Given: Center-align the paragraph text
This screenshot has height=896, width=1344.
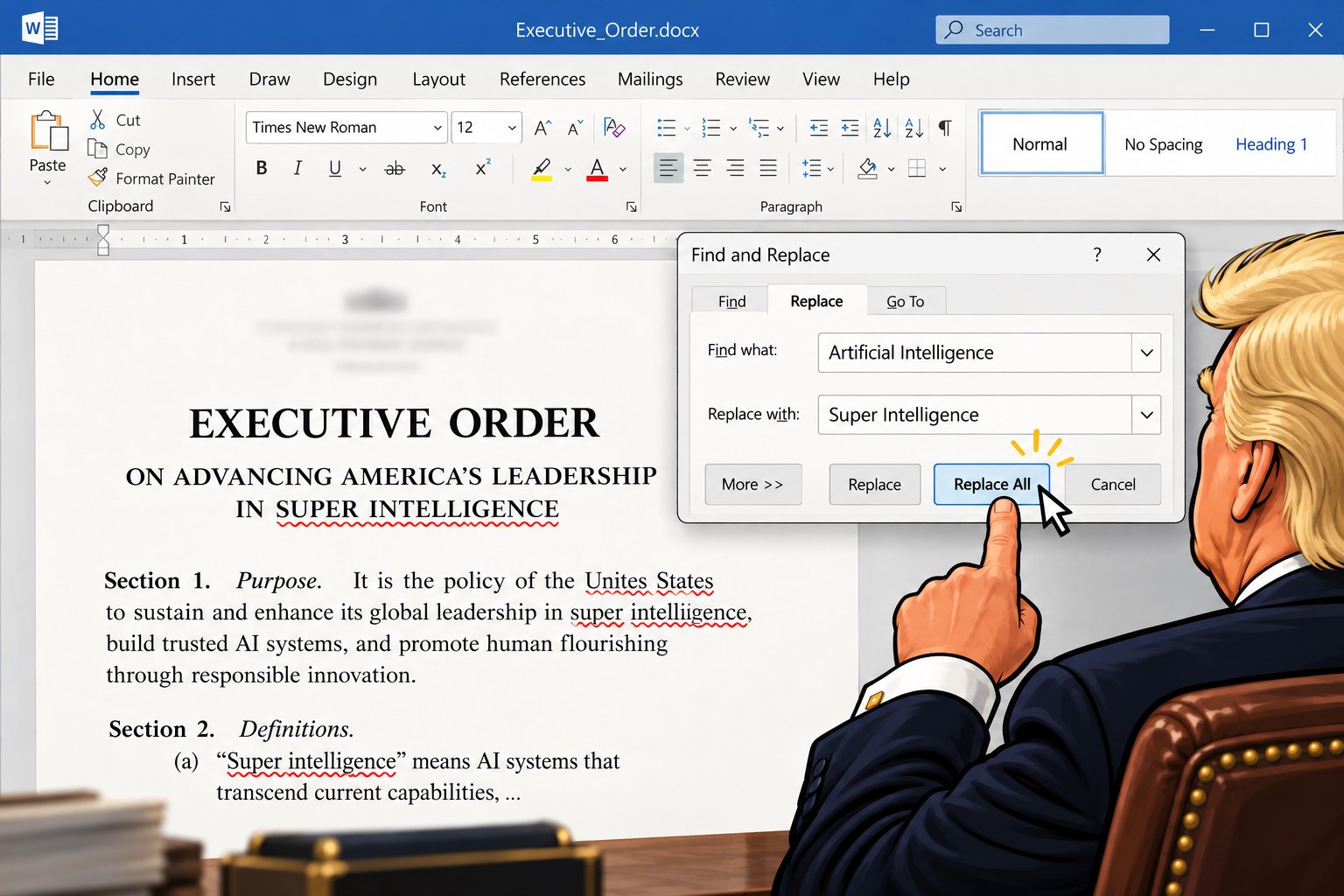Looking at the screenshot, I should click(702, 168).
